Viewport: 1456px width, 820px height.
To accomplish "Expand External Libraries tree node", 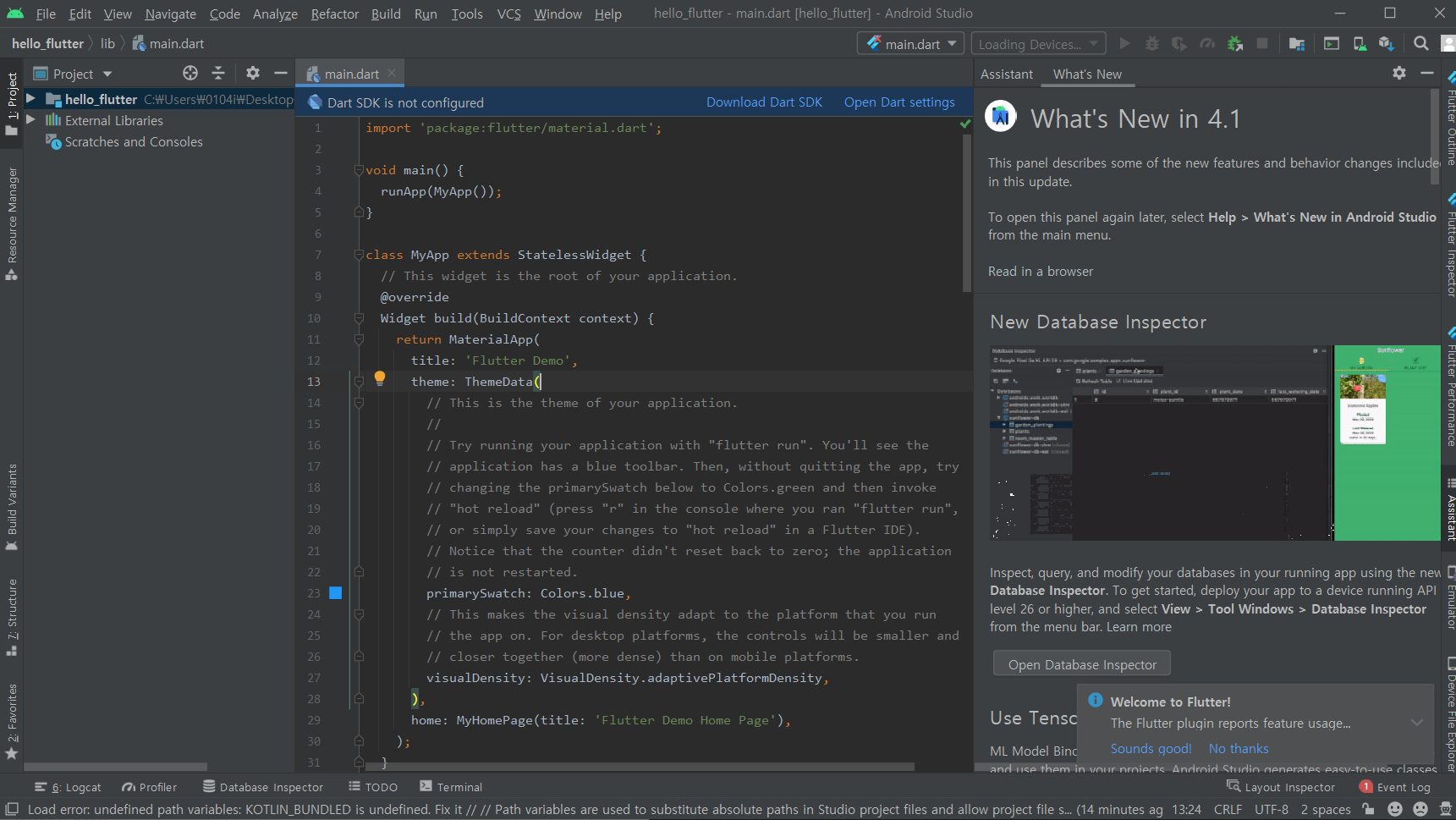I will [x=30, y=120].
